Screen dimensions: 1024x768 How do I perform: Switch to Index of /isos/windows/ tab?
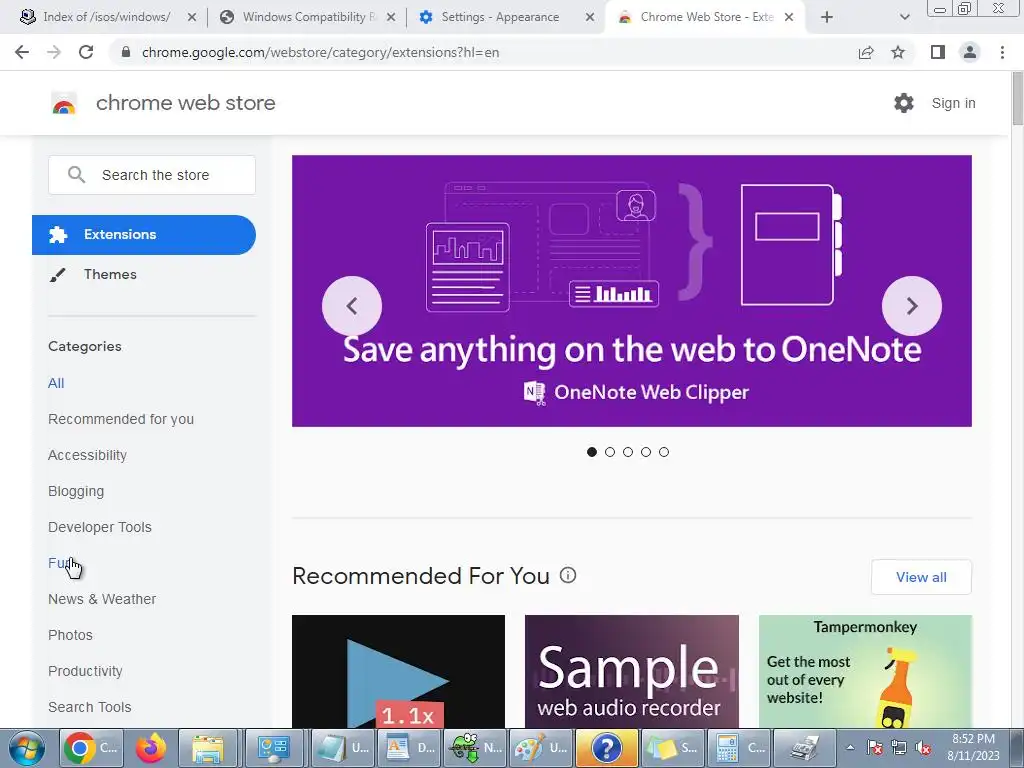tap(108, 17)
